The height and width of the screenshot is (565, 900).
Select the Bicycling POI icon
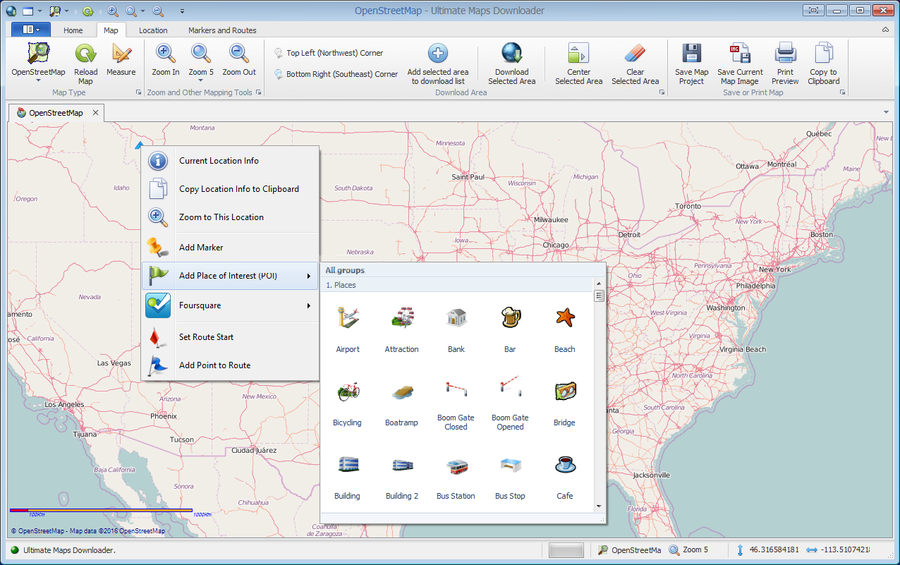point(347,392)
